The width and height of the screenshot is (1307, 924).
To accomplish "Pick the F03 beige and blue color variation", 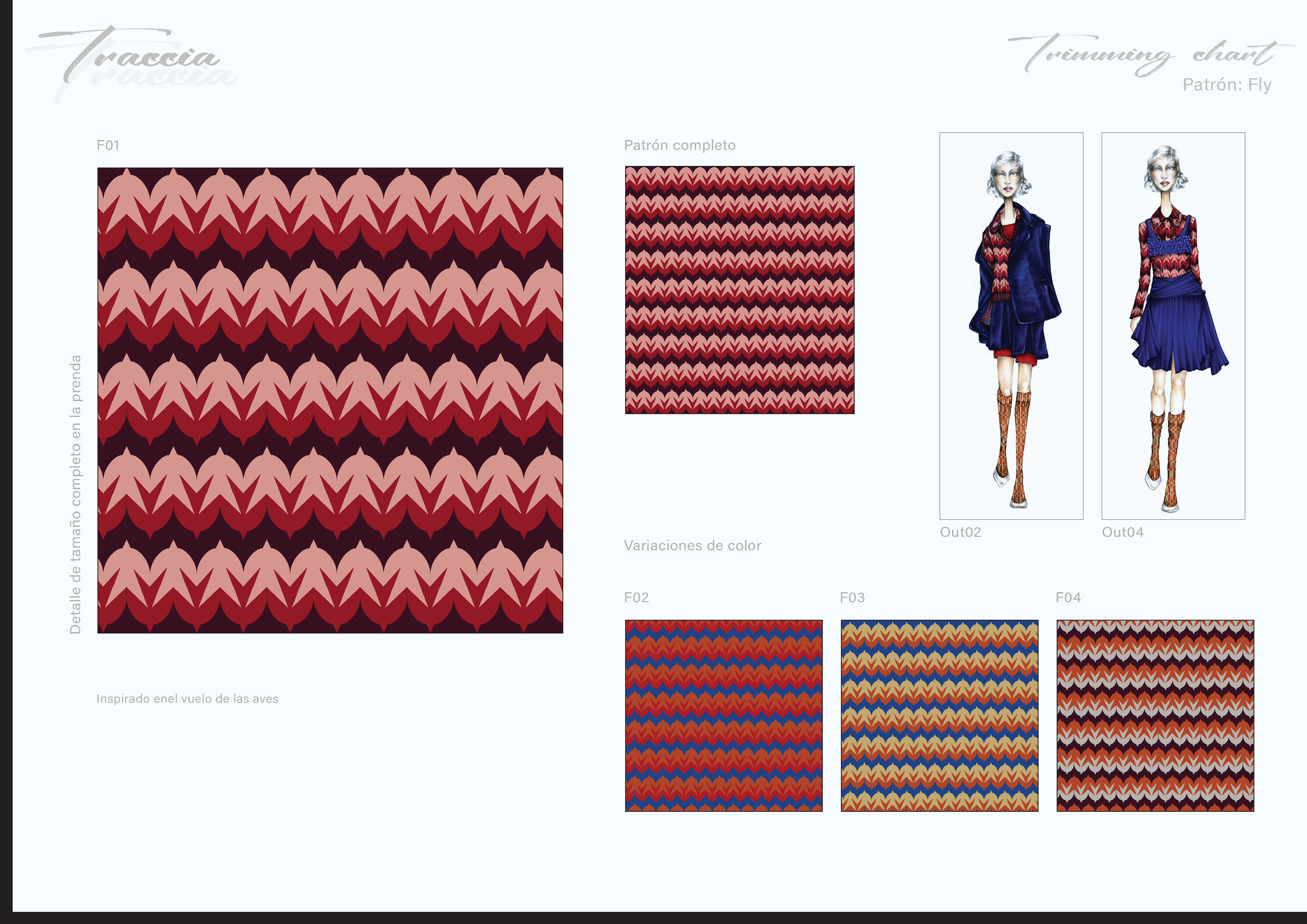I will click(x=939, y=716).
